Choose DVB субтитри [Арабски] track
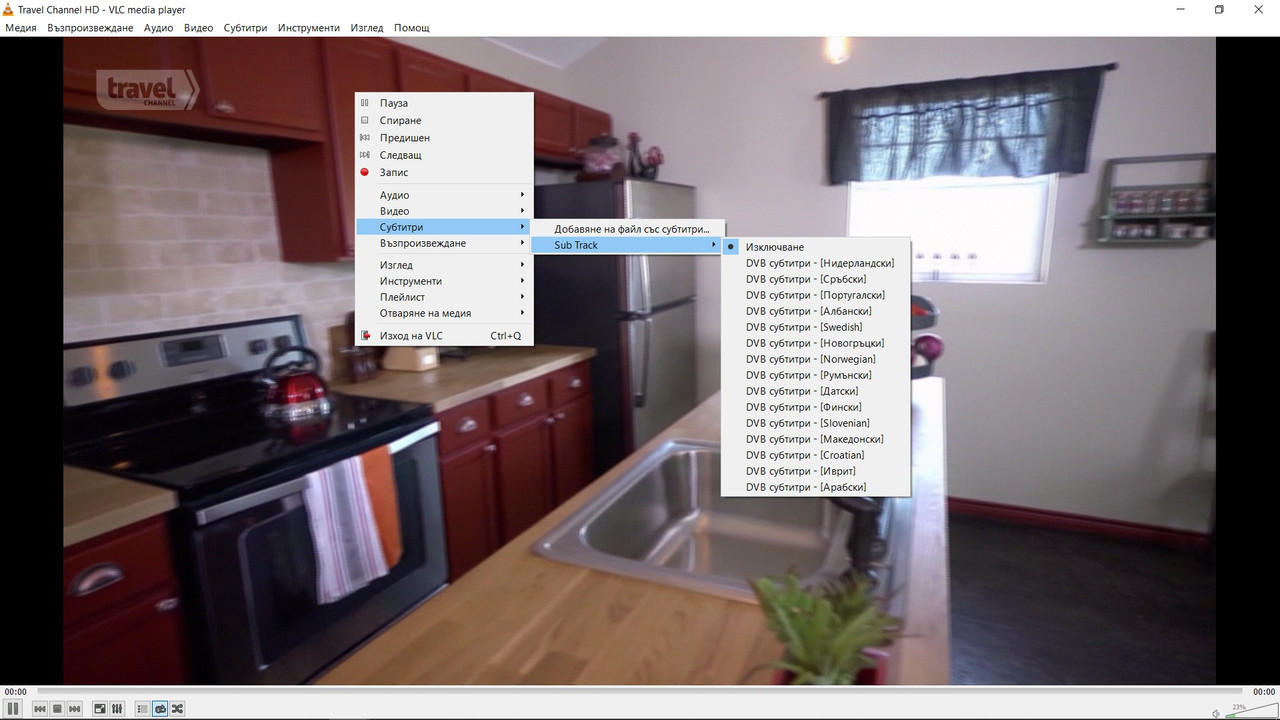1280x720 pixels. pos(816,487)
